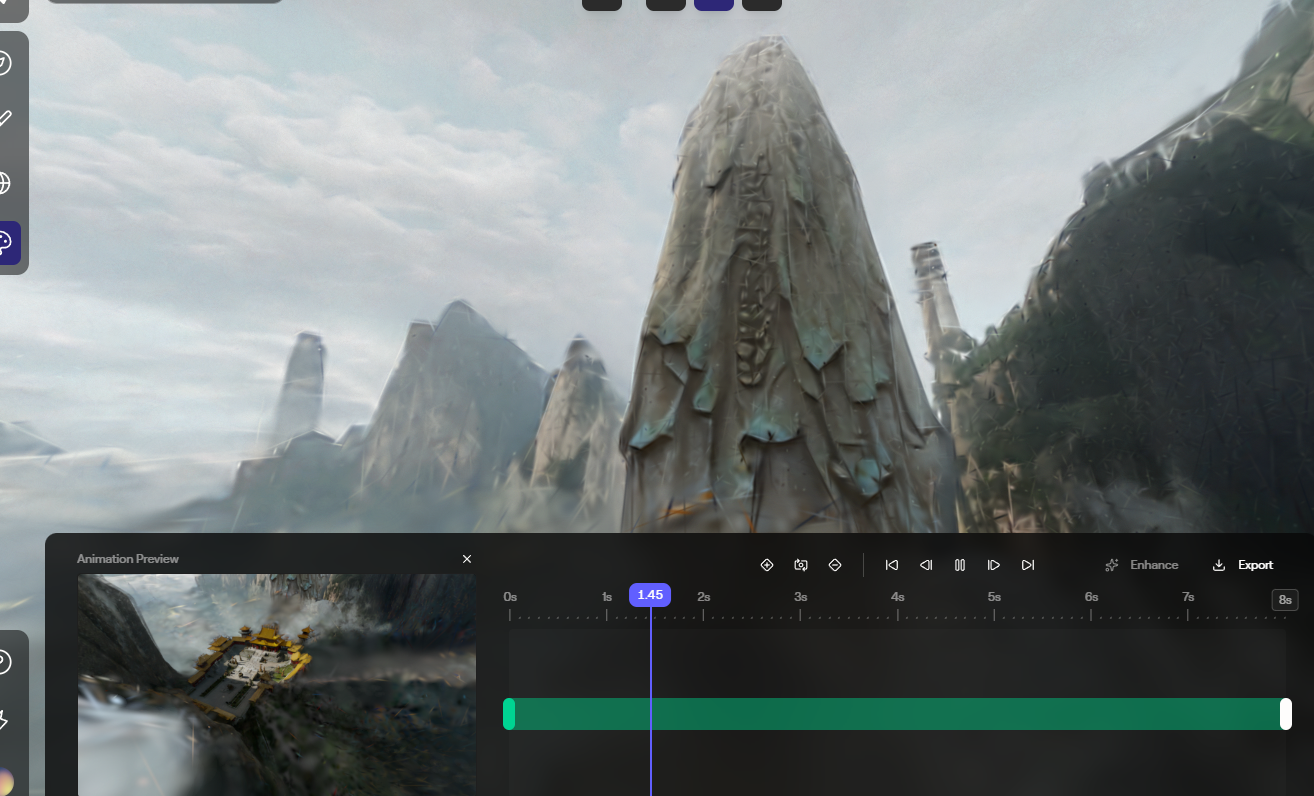Image resolution: width=1314 pixels, height=796 pixels.
Task: Add a keyframe with the diamond-plus icon
Action: click(x=767, y=565)
